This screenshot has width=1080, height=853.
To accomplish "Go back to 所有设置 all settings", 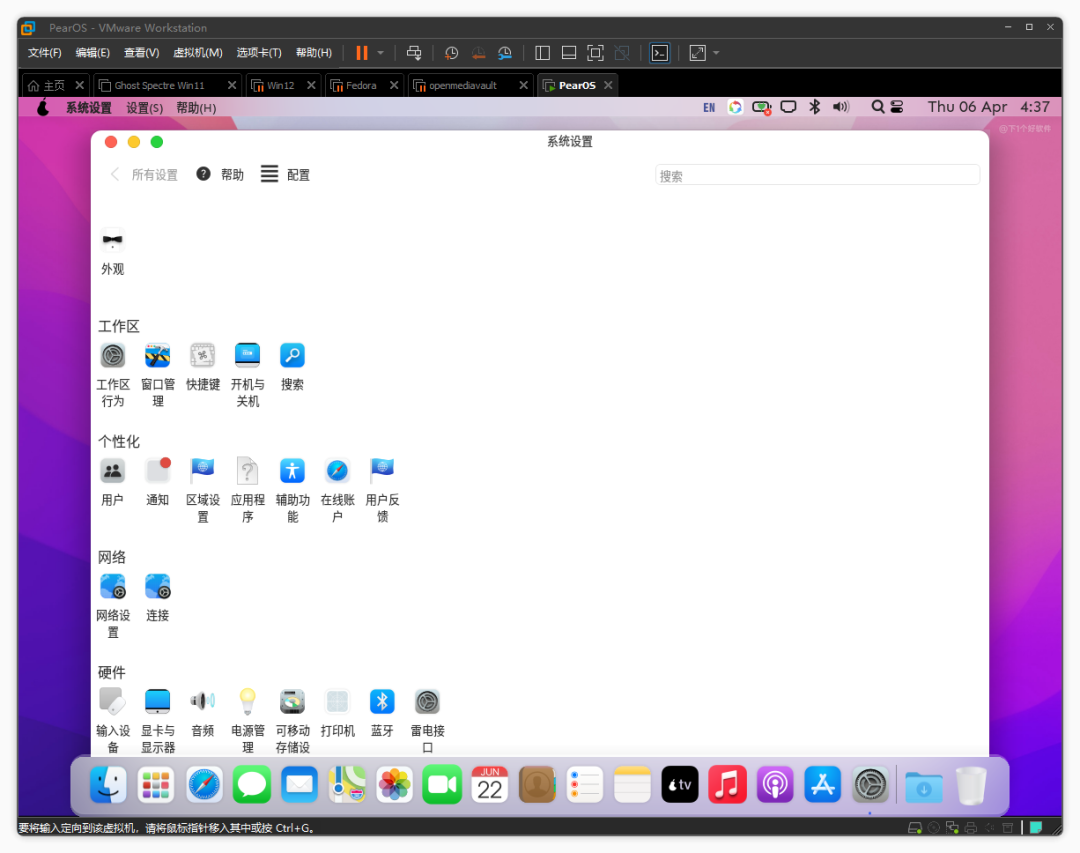I will pyautogui.click(x=144, y=175).
